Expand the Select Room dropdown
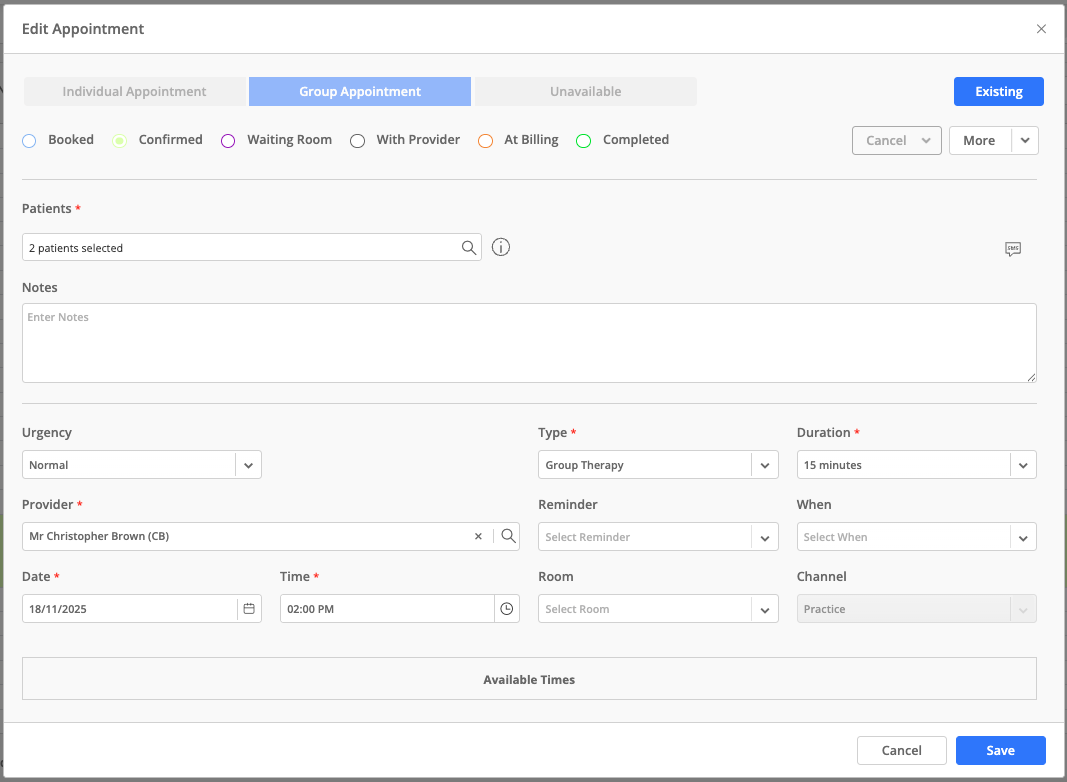 point(765,609)
